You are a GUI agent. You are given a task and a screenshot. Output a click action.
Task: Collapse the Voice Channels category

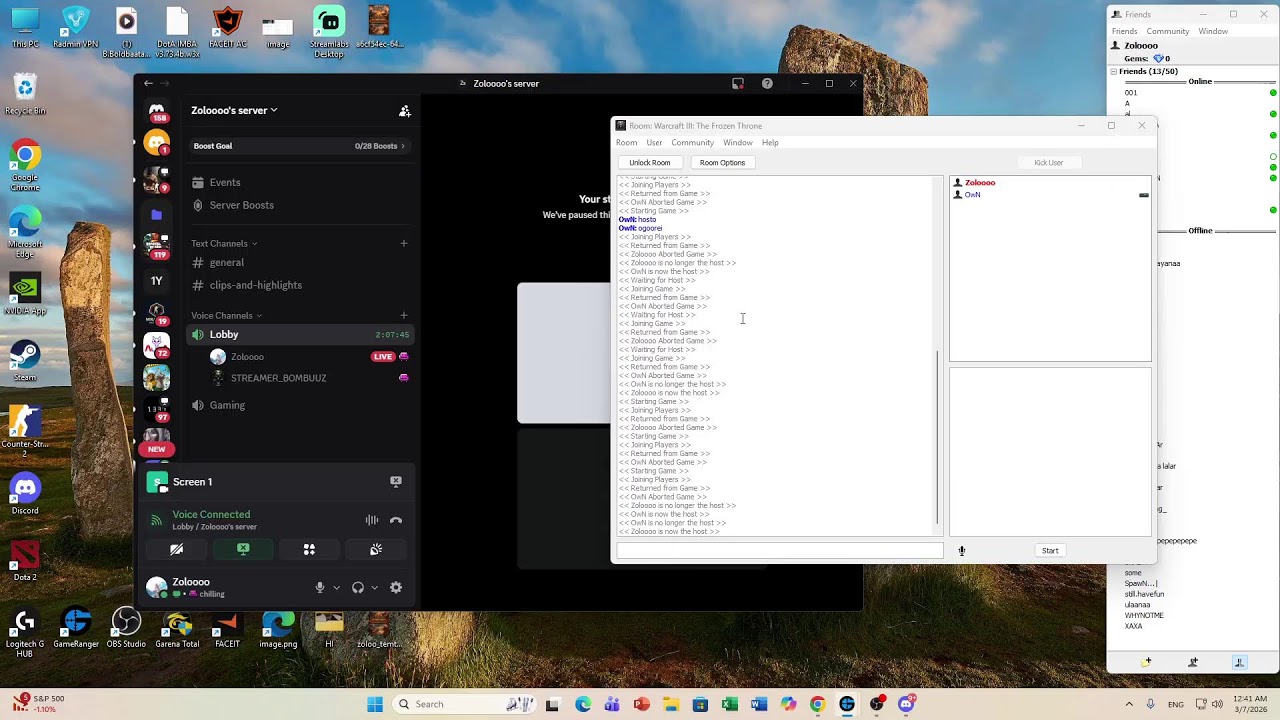[227, 316]
